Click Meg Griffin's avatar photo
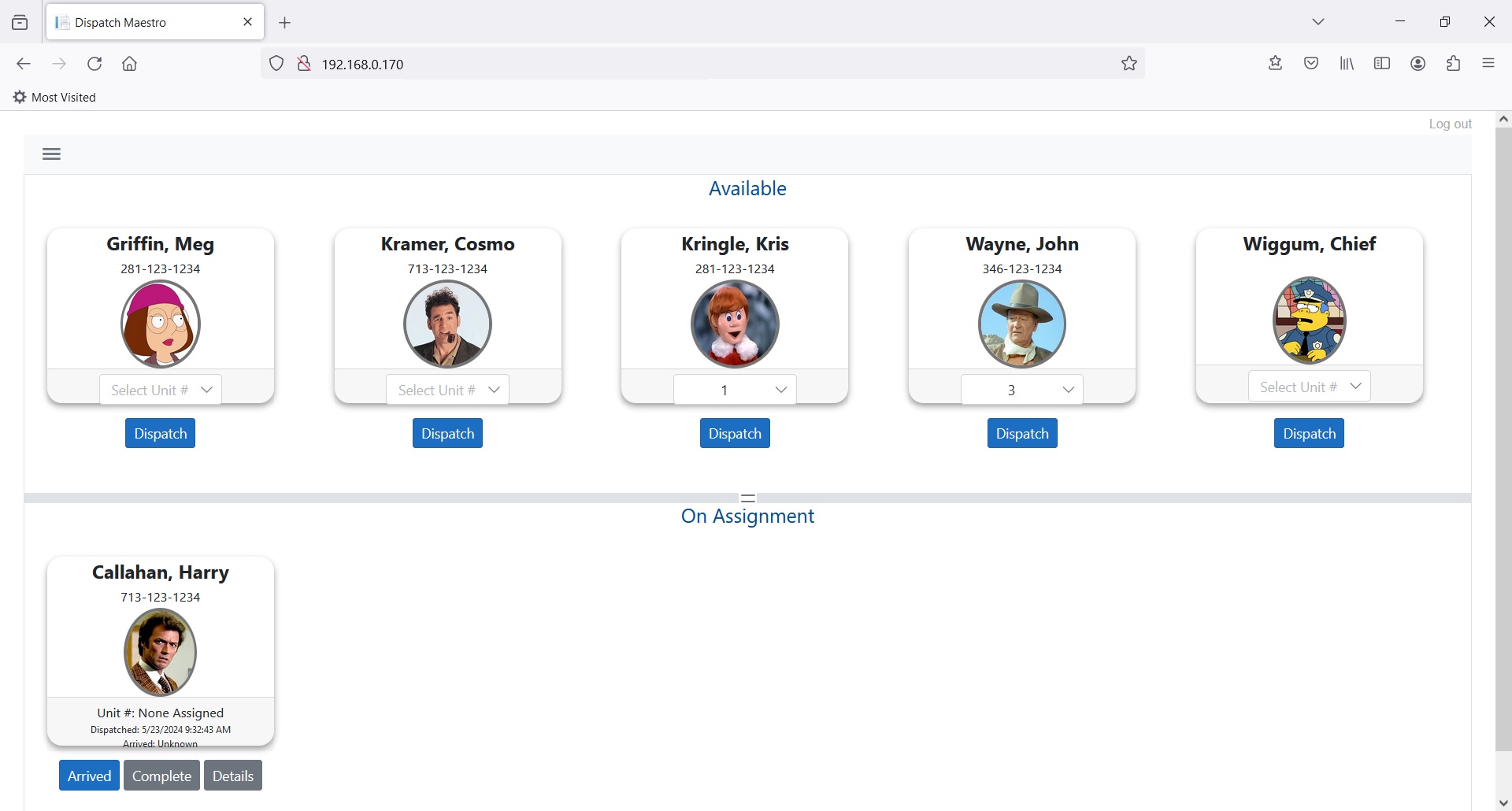Viewport: 1512px width, 811px height. click(161, 324)
